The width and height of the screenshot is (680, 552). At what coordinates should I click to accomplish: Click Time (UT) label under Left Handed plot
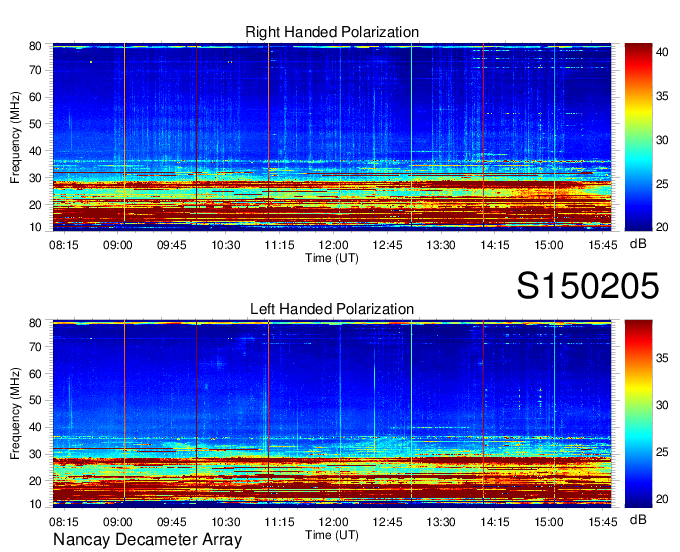tap(332, 535)
